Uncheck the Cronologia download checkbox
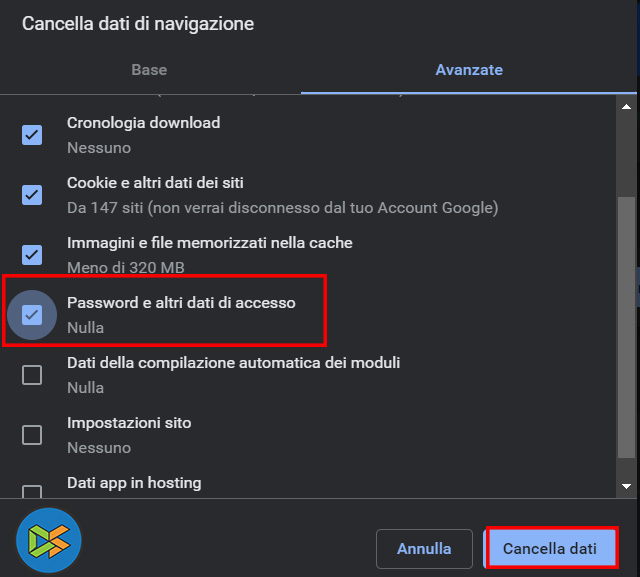 click(32, 135)
